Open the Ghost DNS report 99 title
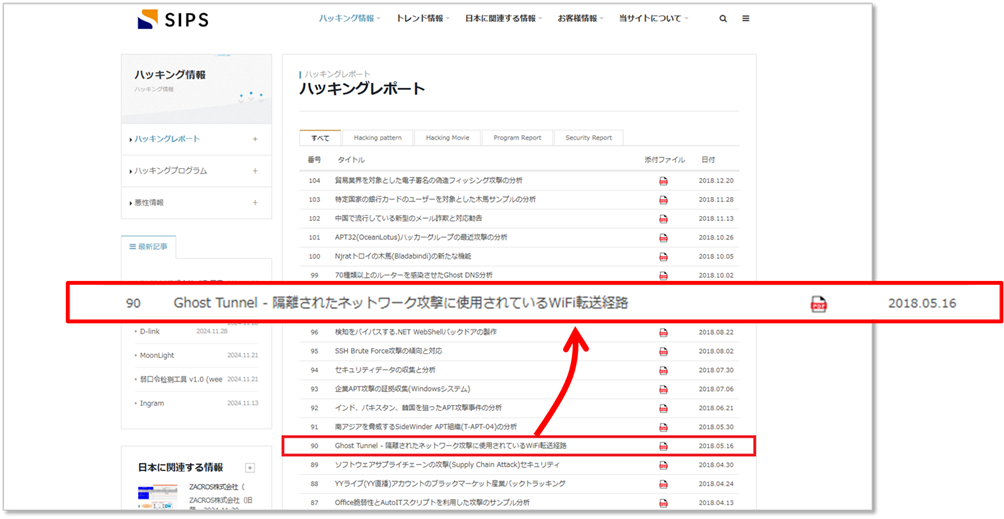 point(414,275)
